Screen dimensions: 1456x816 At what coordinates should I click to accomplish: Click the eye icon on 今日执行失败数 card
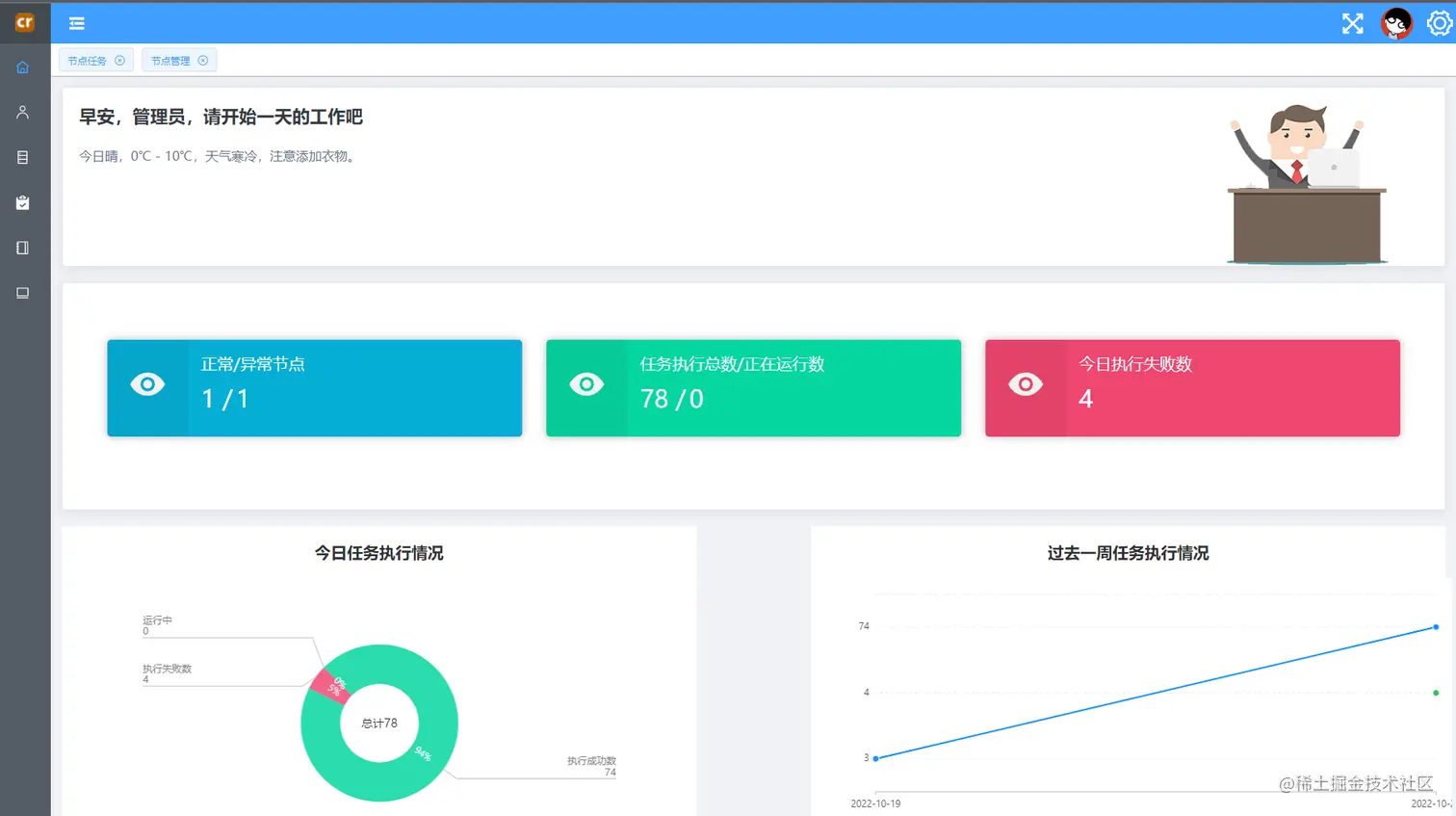(1024, 383)
